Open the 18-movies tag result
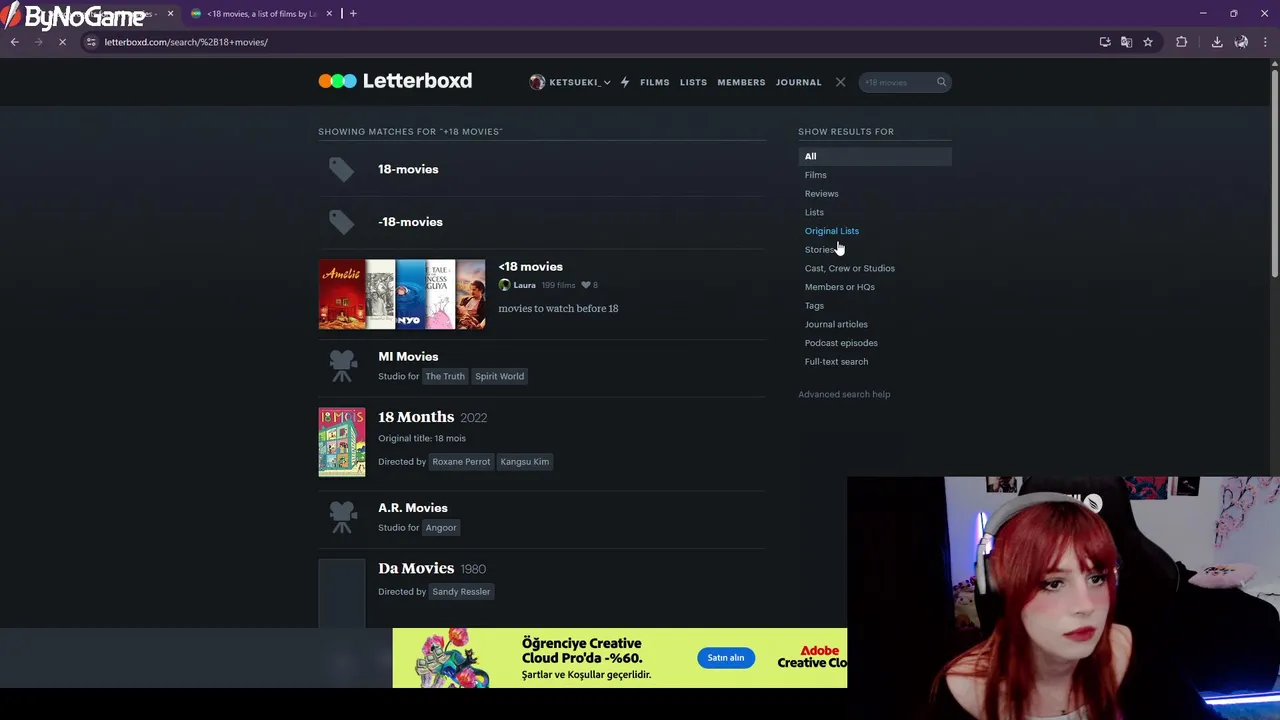 click(408, 169)
